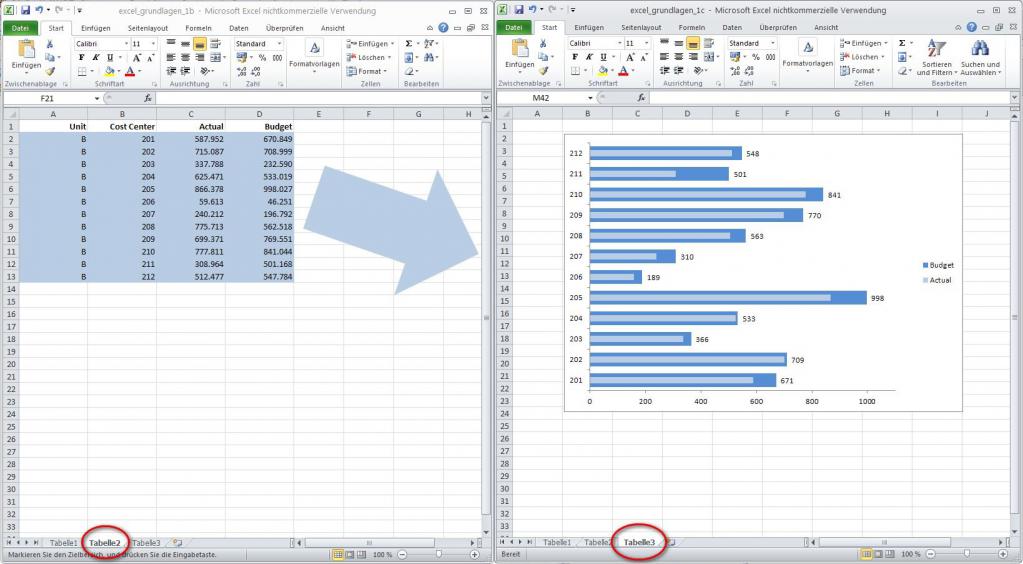This screenshot has width=1023, height=564.
Task: Toggle underline U formatting in left window
Action: (x=107, y=58)
